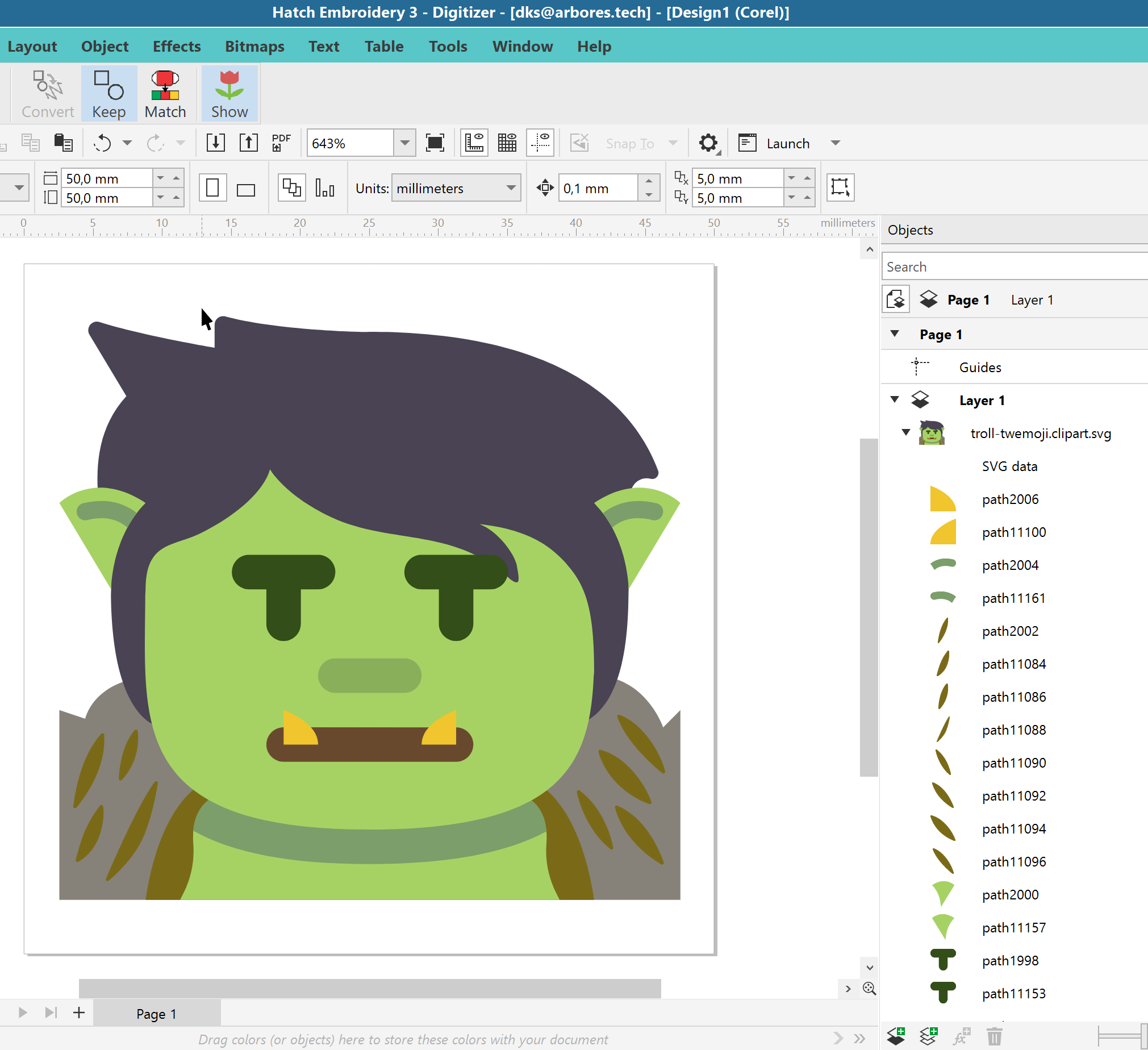Increase nudge distance with up stepper

click(x=649, y=181)
